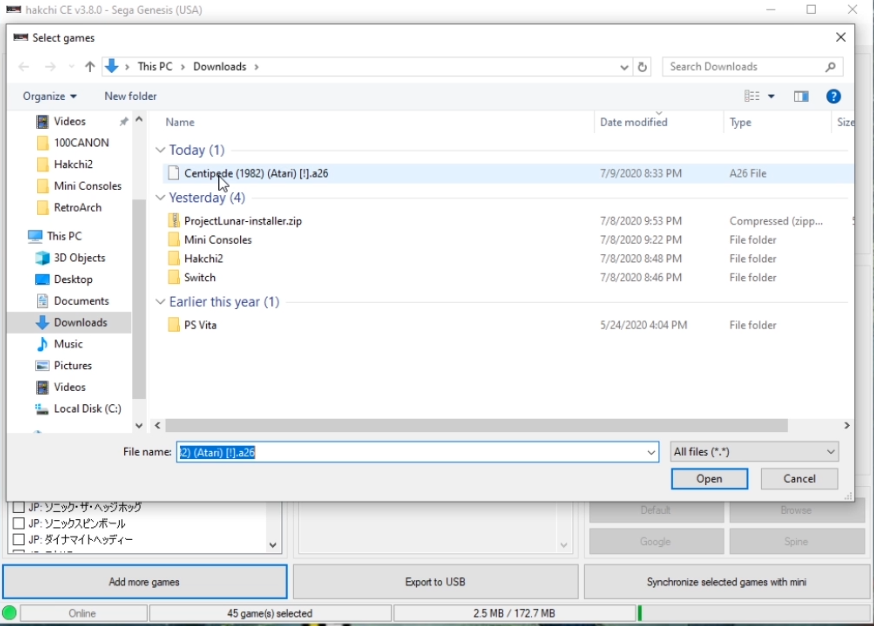
Task: Click the forward navigation arrow
Action: coord(50,67)
